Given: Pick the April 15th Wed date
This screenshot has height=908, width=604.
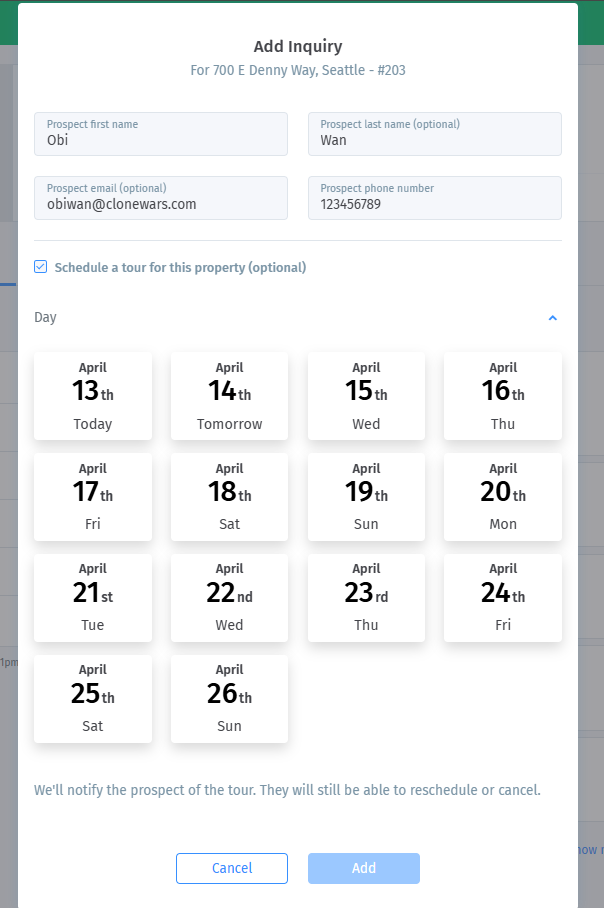Looking at the screenshot, I should pyautogui.click(x=366, y=396).
